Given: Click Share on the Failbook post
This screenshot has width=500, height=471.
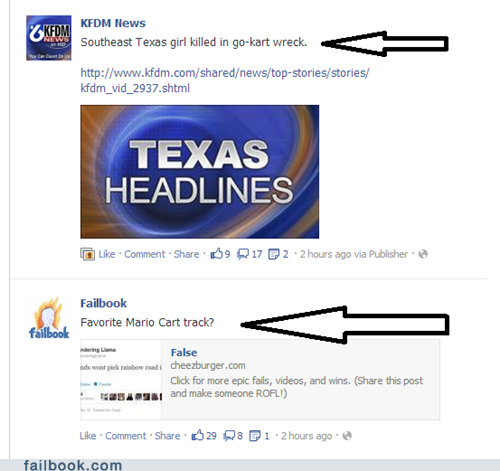Looking at the screenshot, I should (x=167, y=436).
